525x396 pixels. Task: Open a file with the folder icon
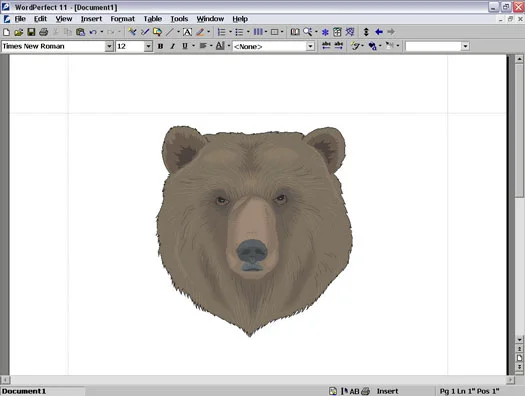(18, 32)
